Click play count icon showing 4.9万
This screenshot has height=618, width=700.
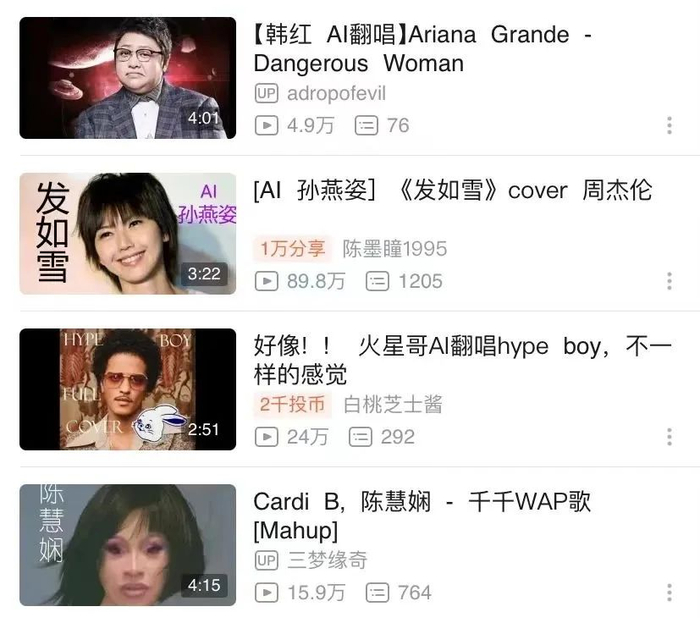tap(267, 125)
